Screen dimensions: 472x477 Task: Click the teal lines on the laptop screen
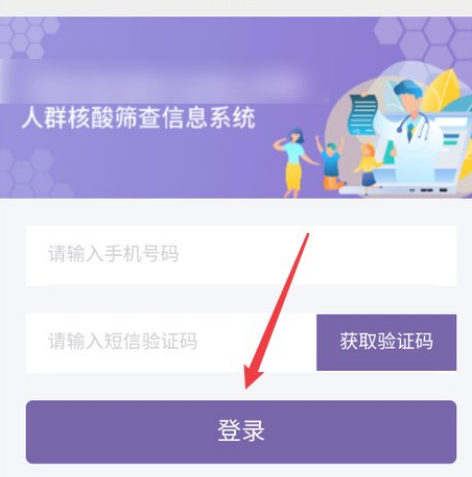(x=451, y=139)
